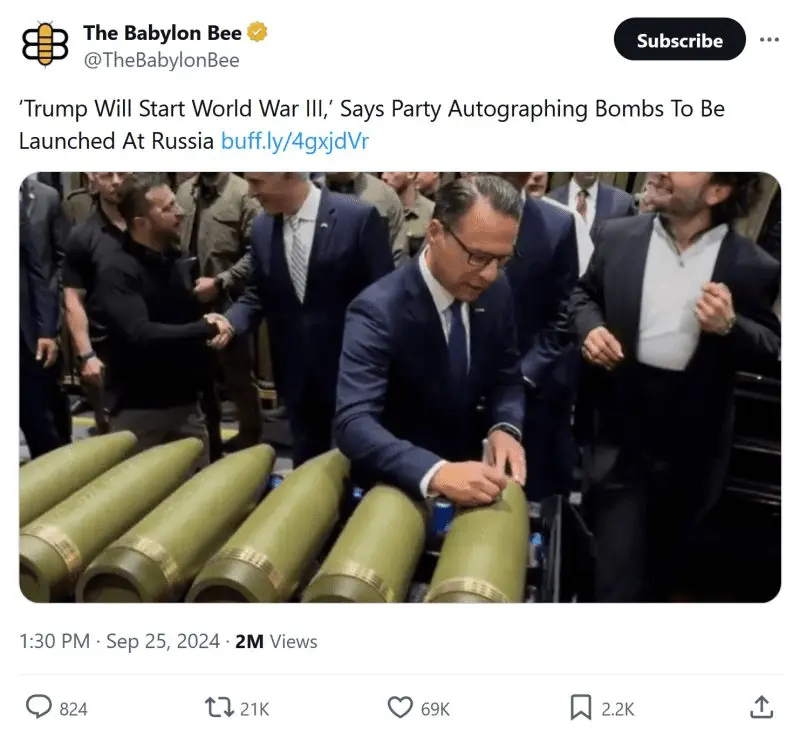Open the reply speech bubble icon

tap(38, 708)
